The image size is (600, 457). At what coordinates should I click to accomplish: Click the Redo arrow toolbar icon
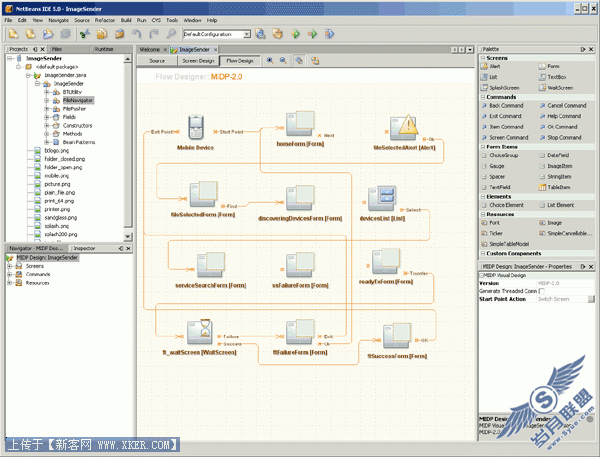click(x=154, y=34)
